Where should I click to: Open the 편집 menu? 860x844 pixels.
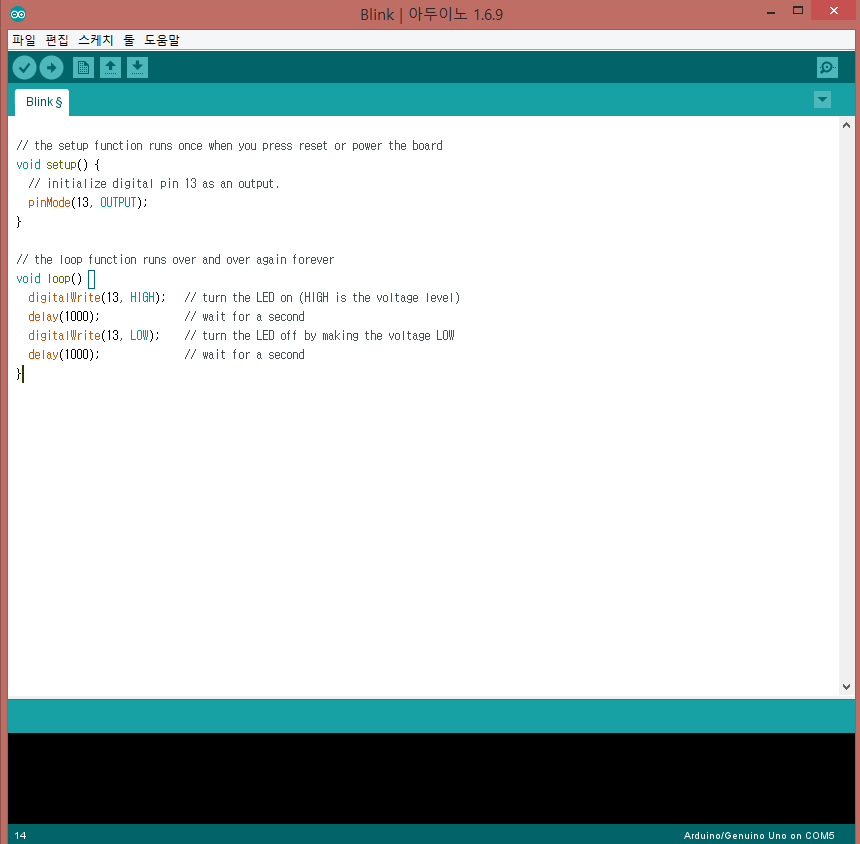pos(56,40)
